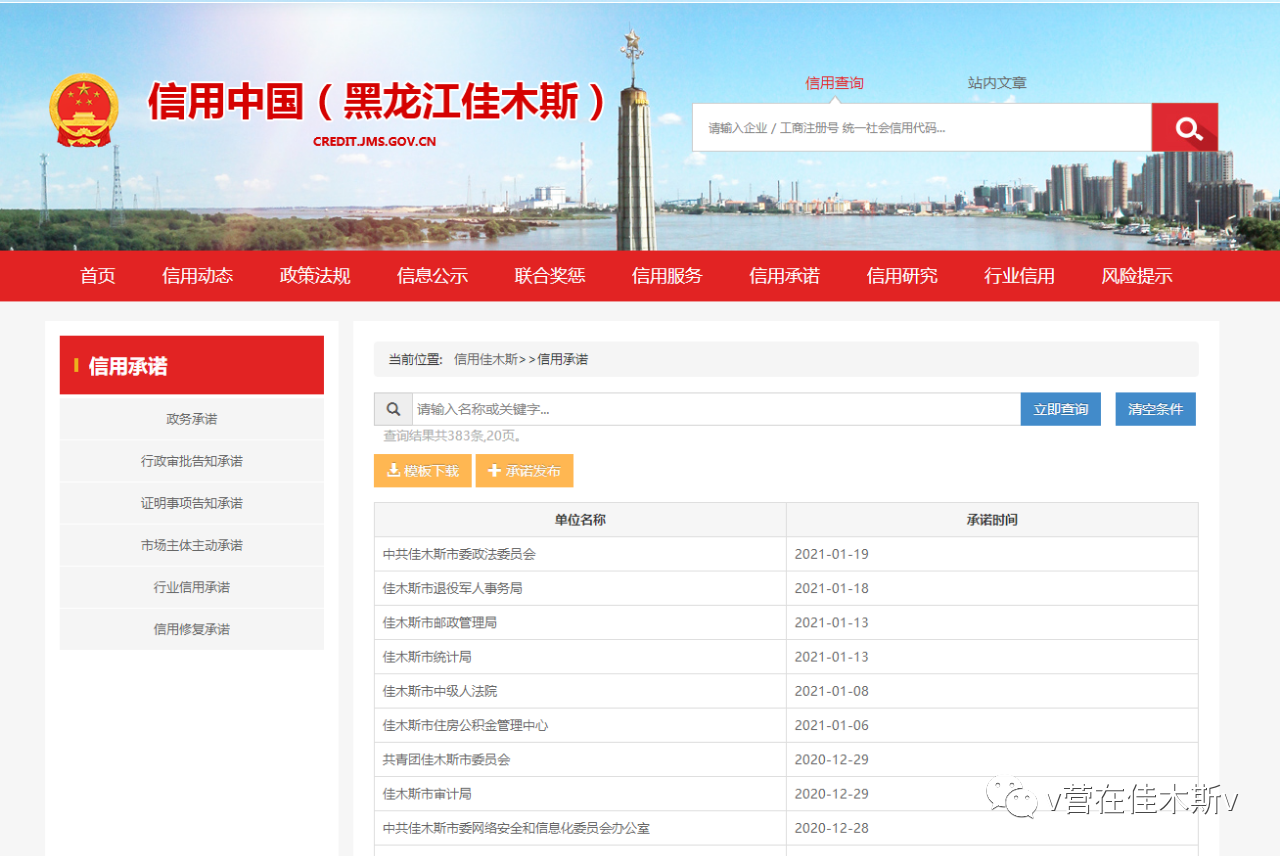Click the 信用中国（黑龙江佳木斯） site title
1280x856 pixels.
click(x=378, y=101)
